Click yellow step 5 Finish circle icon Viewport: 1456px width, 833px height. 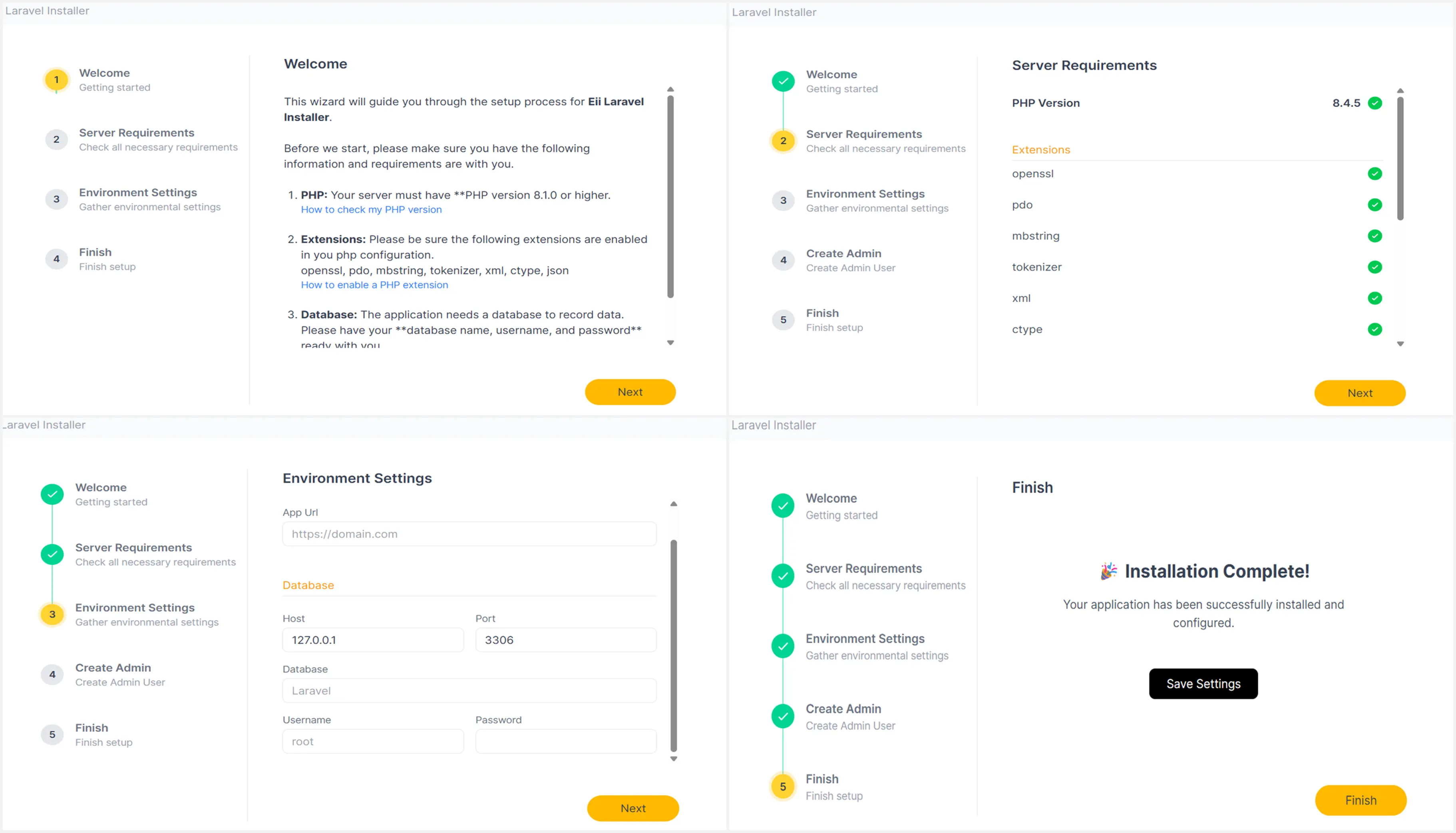point(783,787)
